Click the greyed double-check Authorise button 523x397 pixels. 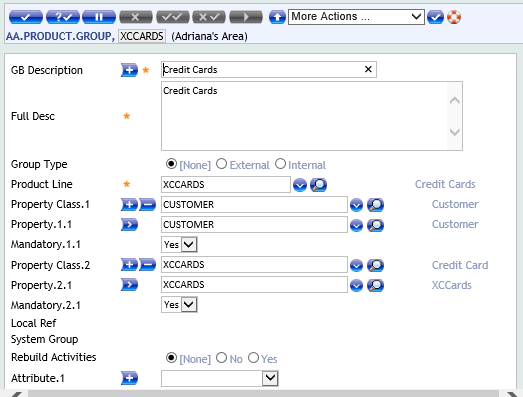click(x=173, y=17)
